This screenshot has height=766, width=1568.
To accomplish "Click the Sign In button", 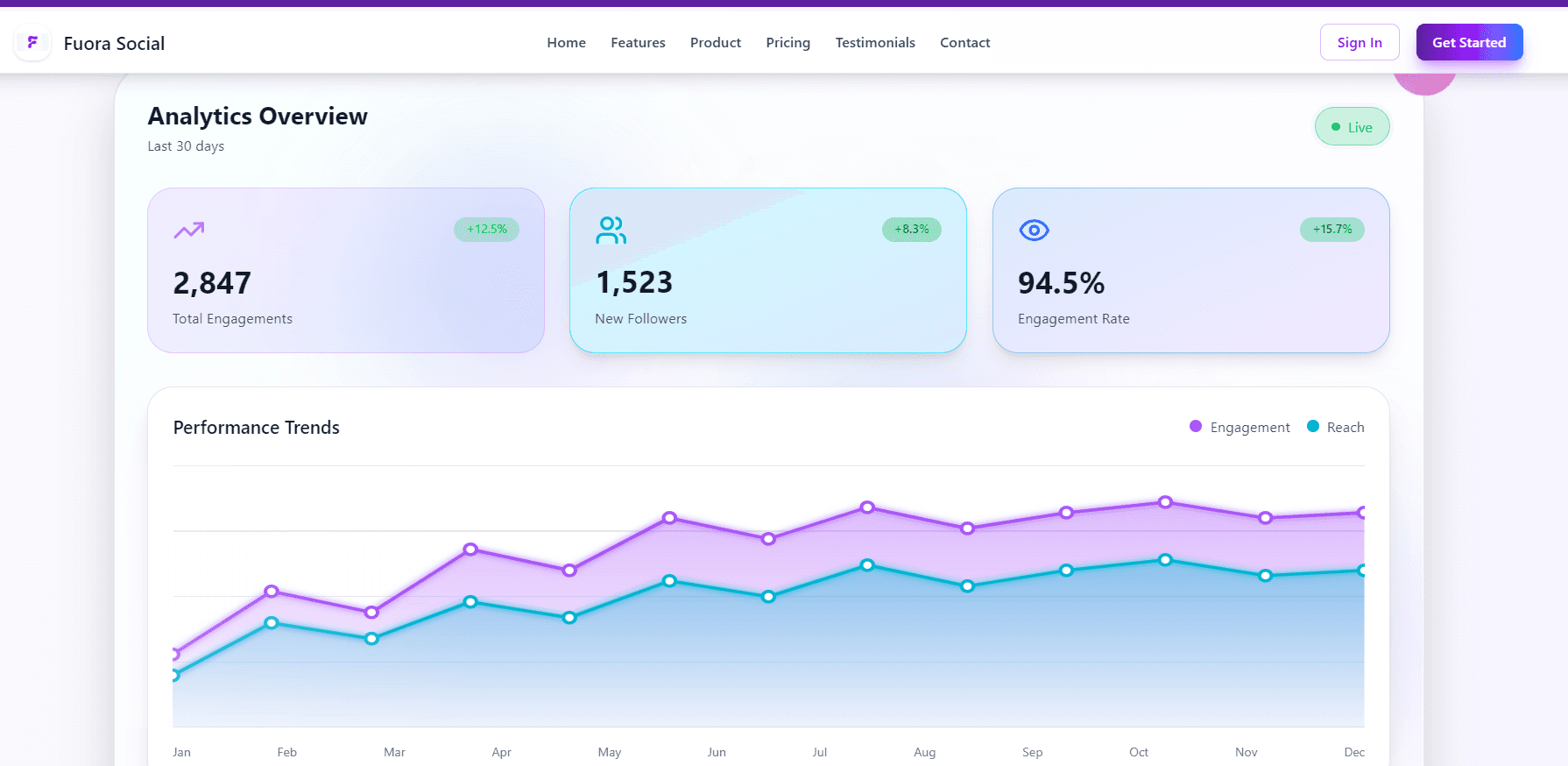I will pos(1360,42).
